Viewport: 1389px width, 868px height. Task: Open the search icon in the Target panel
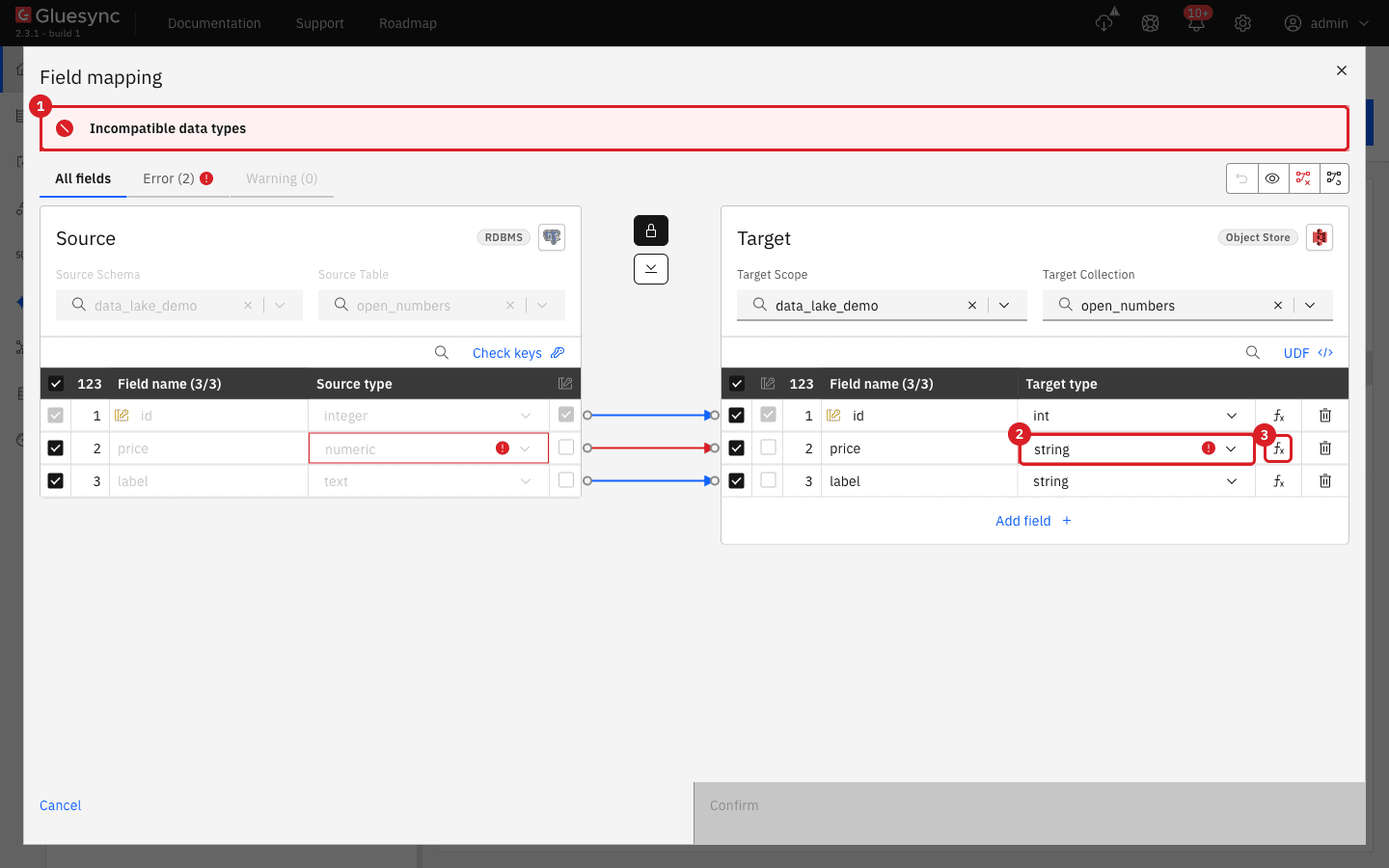[x=1253, y=353]
